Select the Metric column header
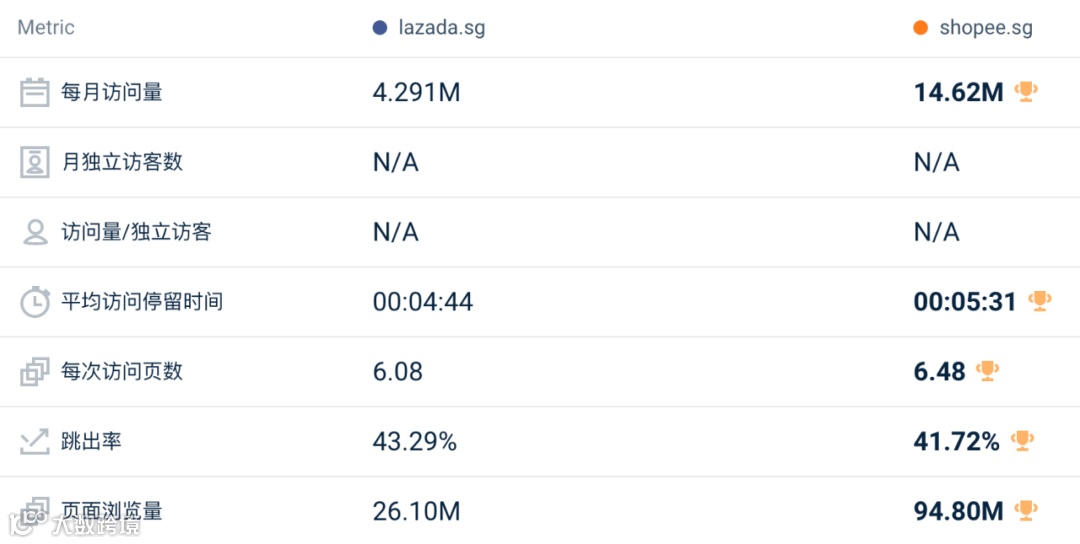 pyautogui.click(x=46, y=28)
